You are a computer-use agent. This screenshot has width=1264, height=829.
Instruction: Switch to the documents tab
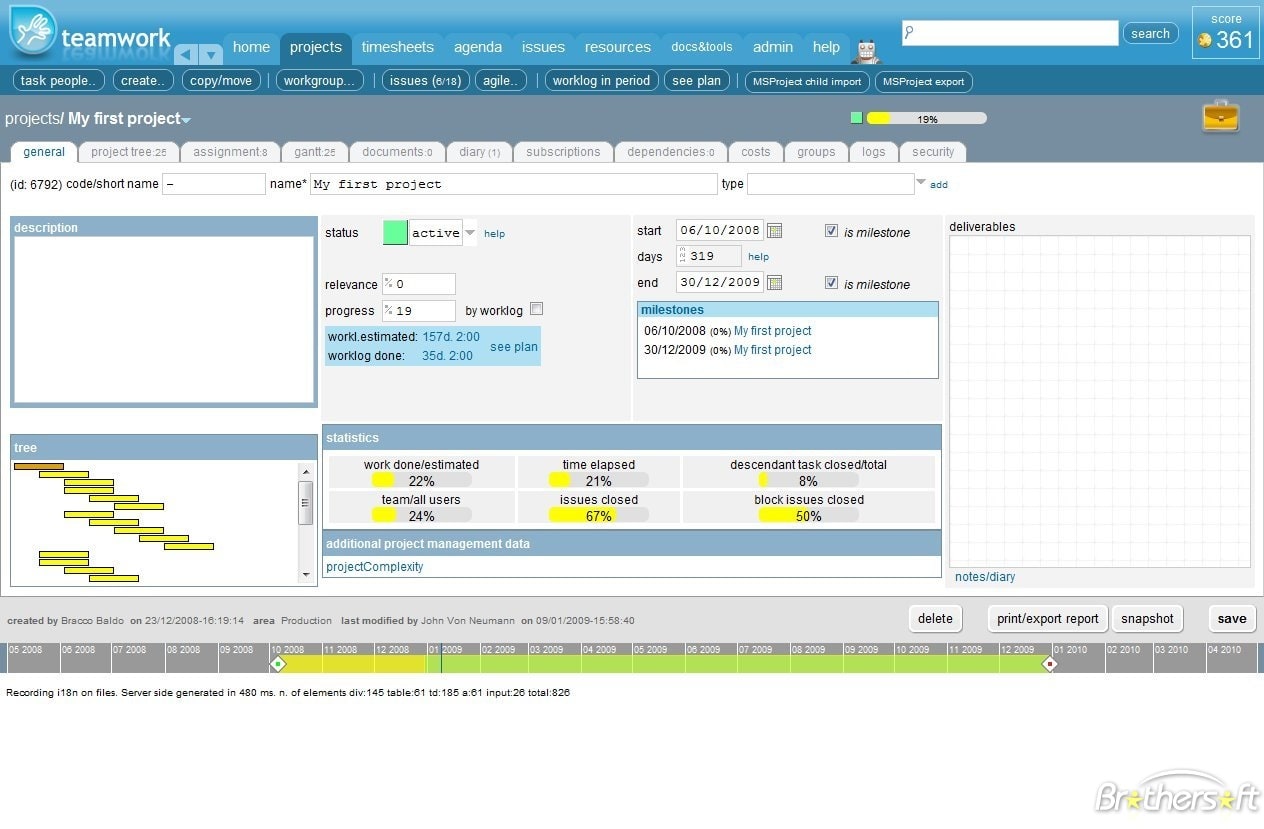pyautogui.click(x=397, y=152)
